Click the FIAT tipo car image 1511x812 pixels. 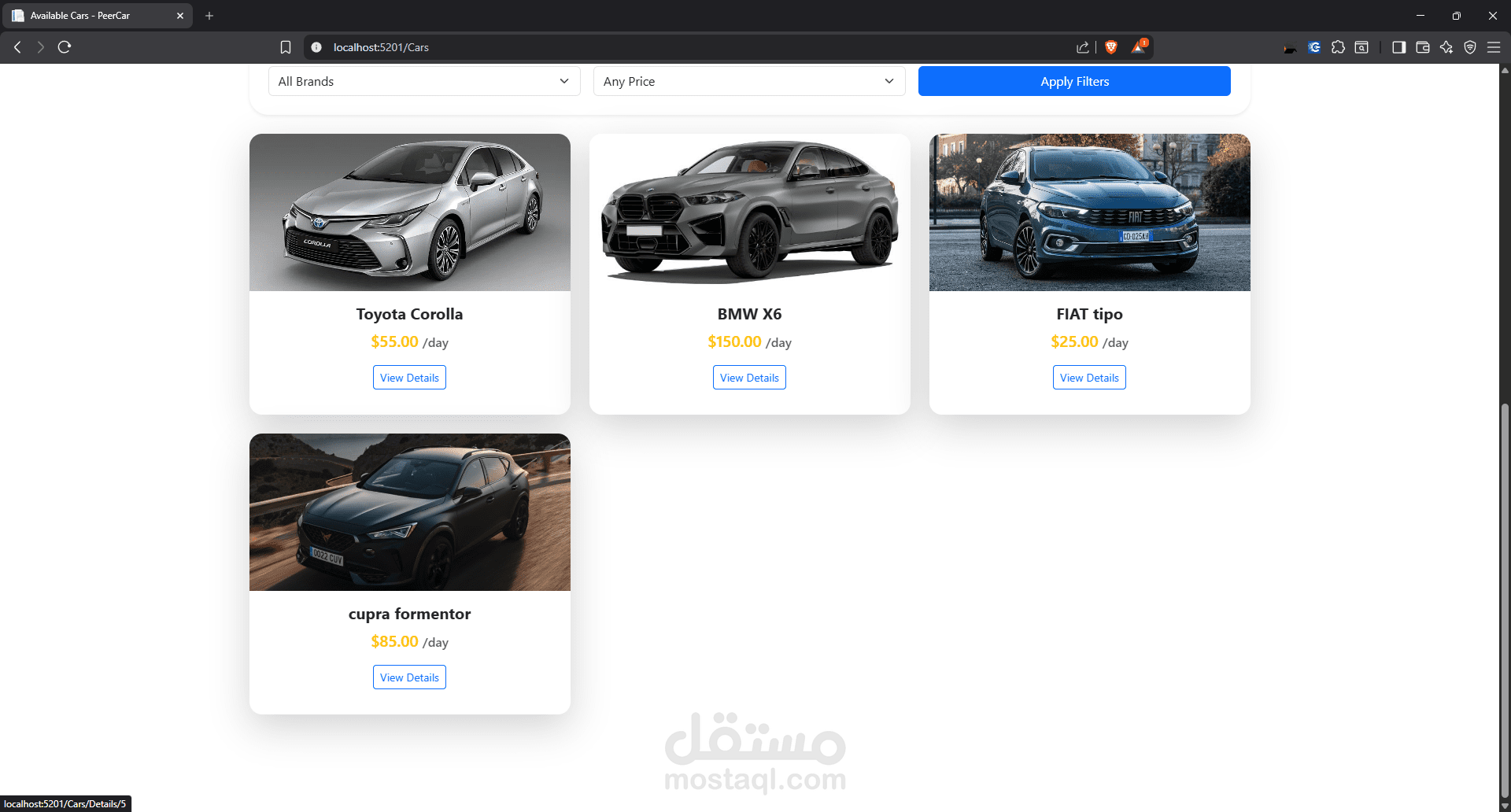coord(1090,212)
